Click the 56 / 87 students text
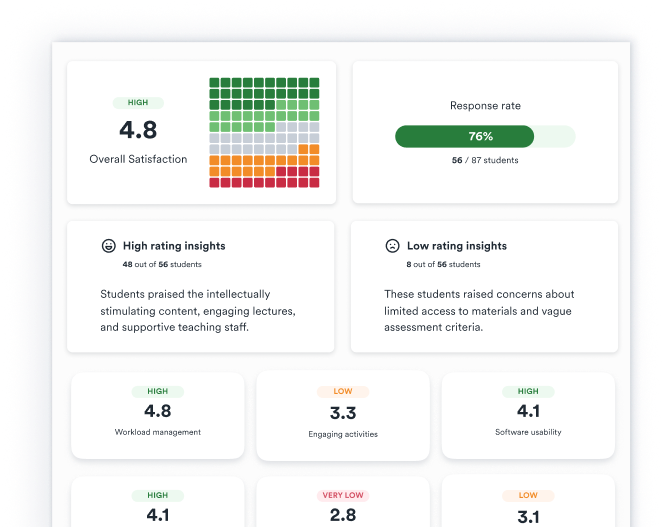664x527 pixels. click(485, 160)
